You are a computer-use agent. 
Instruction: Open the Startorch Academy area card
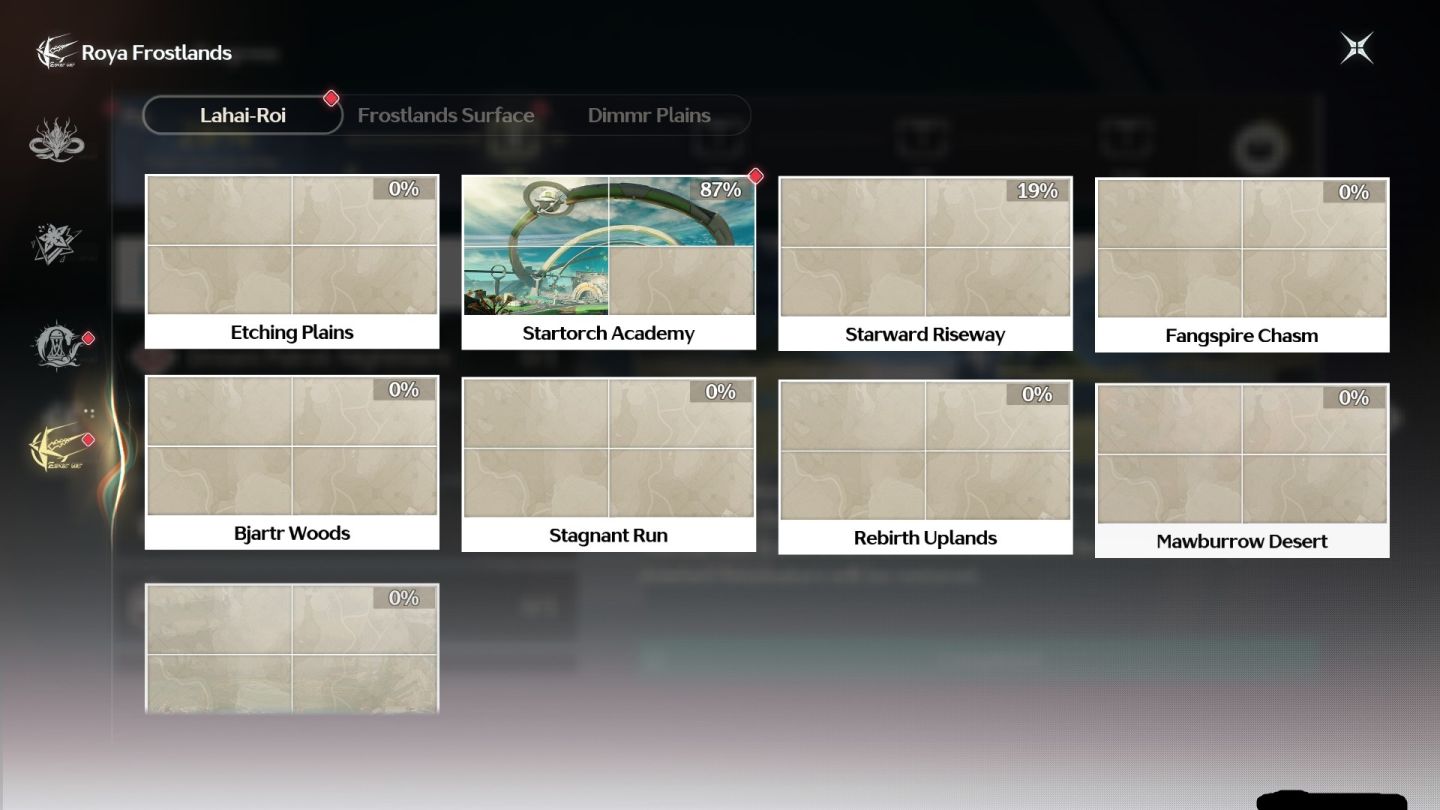click(x=608, y=263)
